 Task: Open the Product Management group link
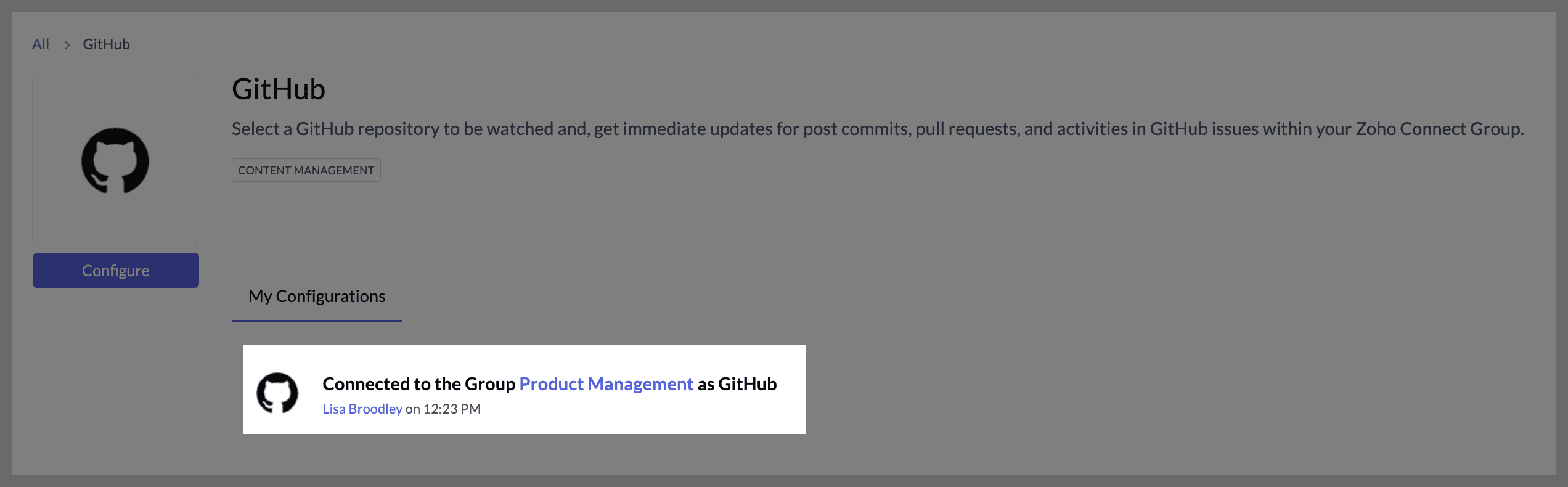(606, 384)
